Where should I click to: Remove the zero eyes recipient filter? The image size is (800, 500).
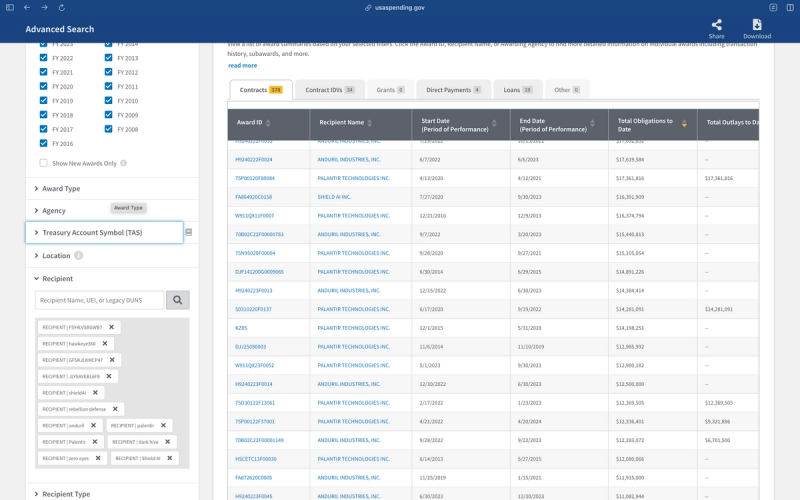click(x=98, y=458)
